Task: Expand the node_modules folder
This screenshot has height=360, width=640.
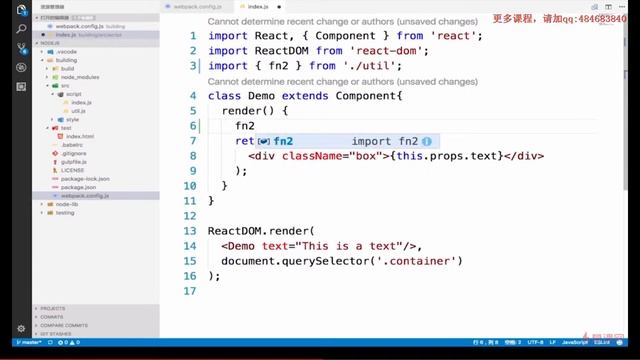Action: (x=96, y=77)
